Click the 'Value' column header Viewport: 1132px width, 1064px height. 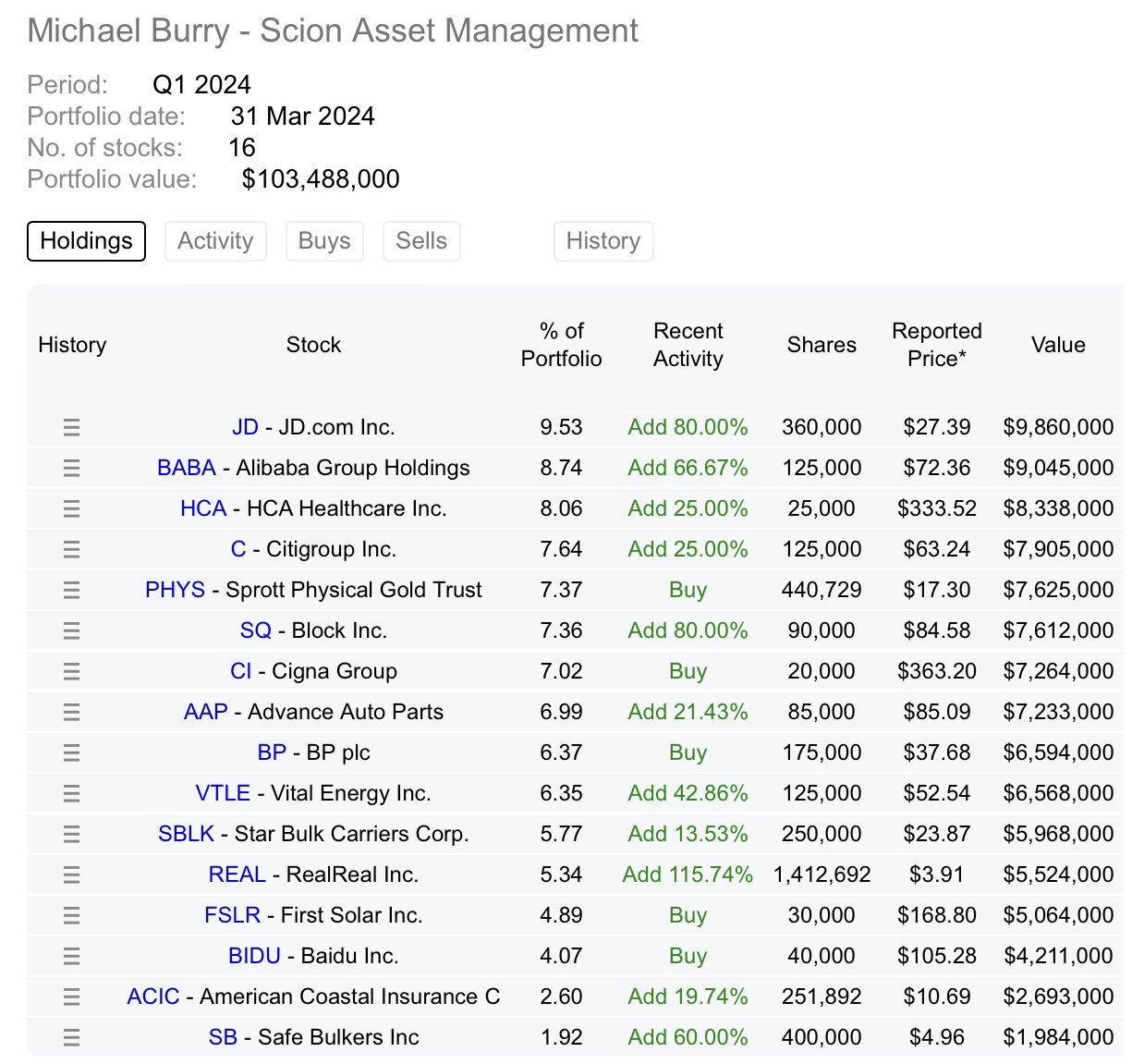coord(1058,345)
